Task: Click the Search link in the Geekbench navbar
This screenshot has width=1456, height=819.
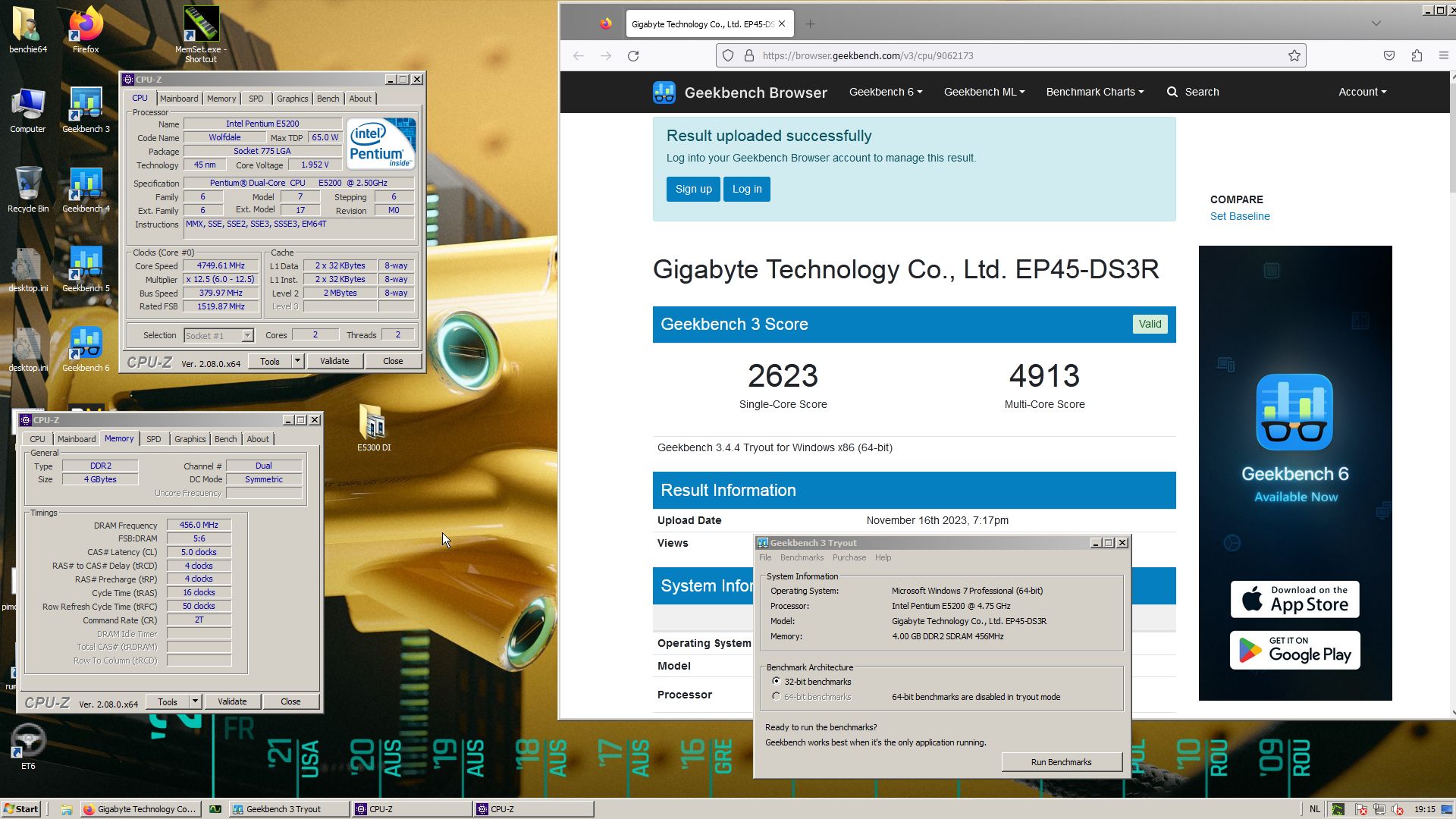Action: [1193, 92]
